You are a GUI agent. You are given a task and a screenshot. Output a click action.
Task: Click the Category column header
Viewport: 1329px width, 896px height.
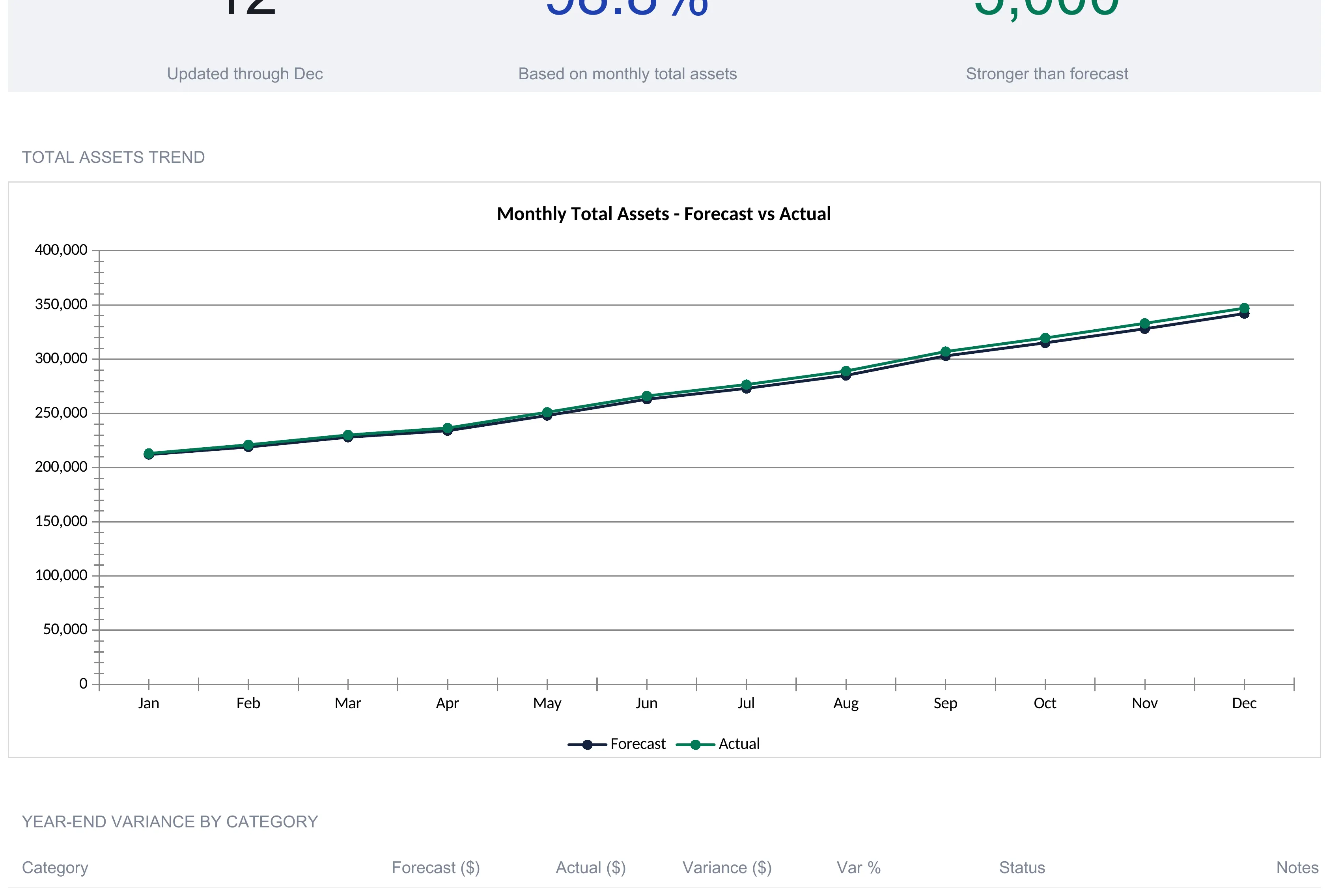[55, 868]
